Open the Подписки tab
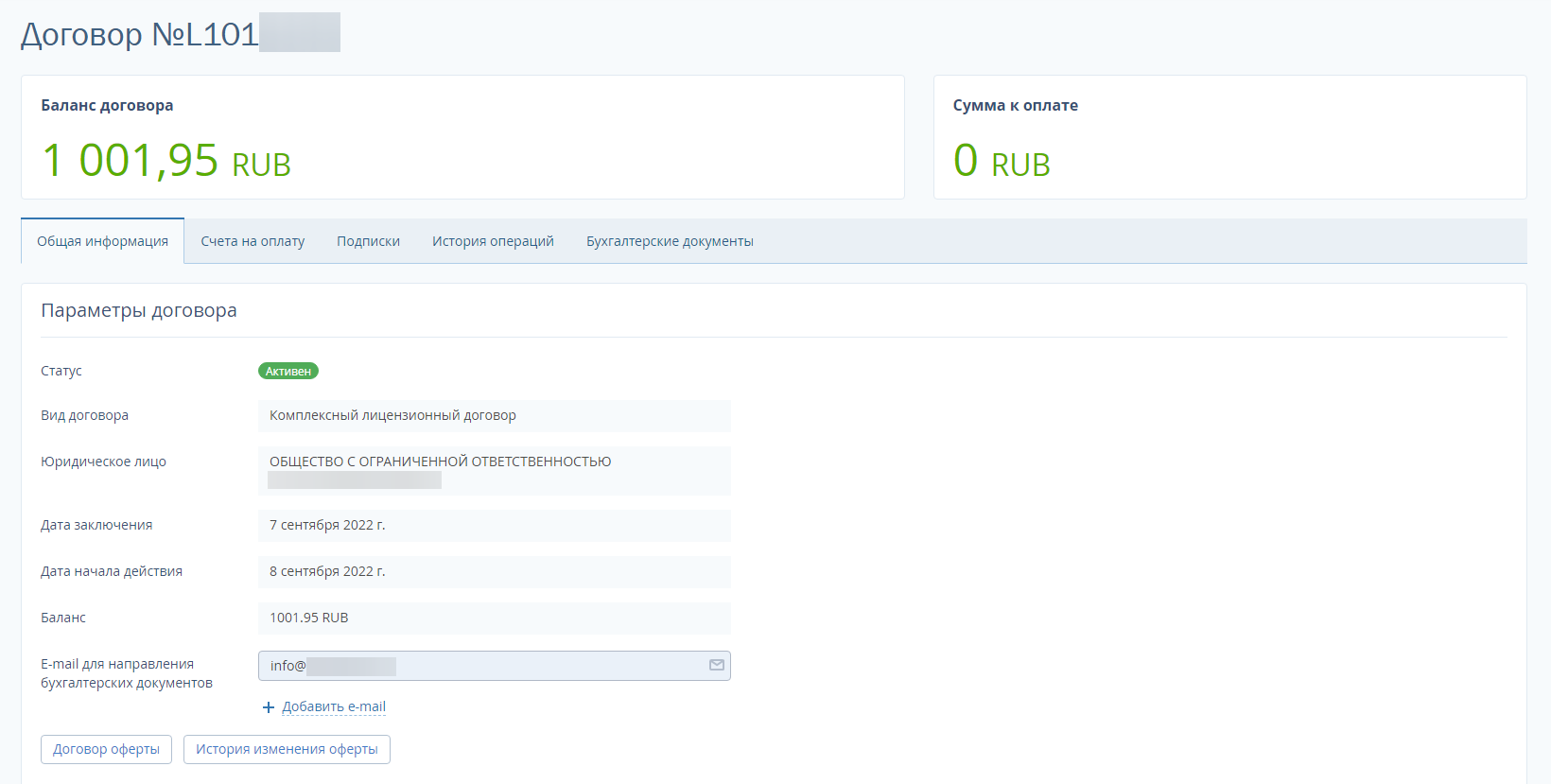This screenshot has height=784, width=1551. click(369, 241)
